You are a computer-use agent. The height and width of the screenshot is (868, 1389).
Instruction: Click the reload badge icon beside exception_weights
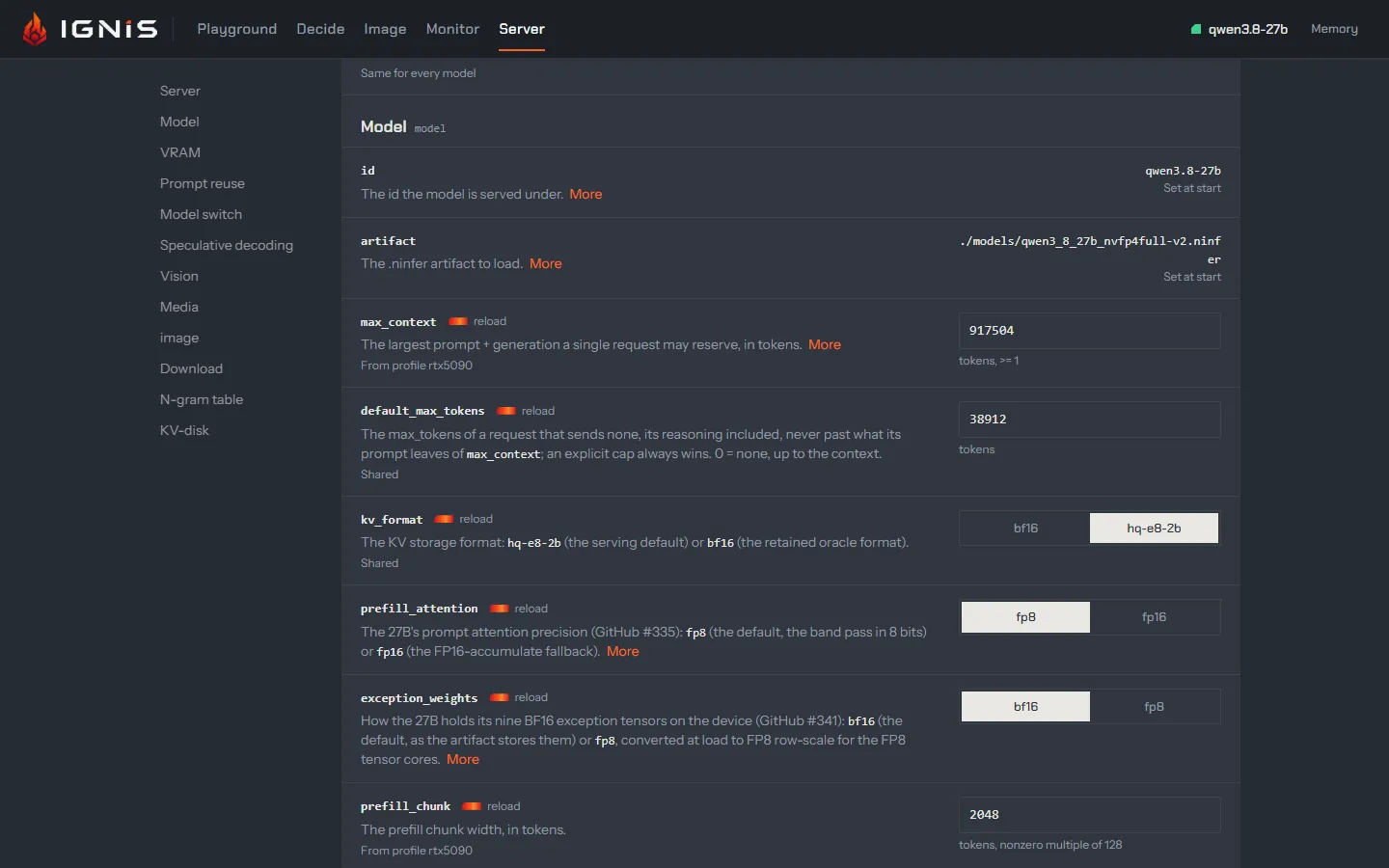[500, 697]
